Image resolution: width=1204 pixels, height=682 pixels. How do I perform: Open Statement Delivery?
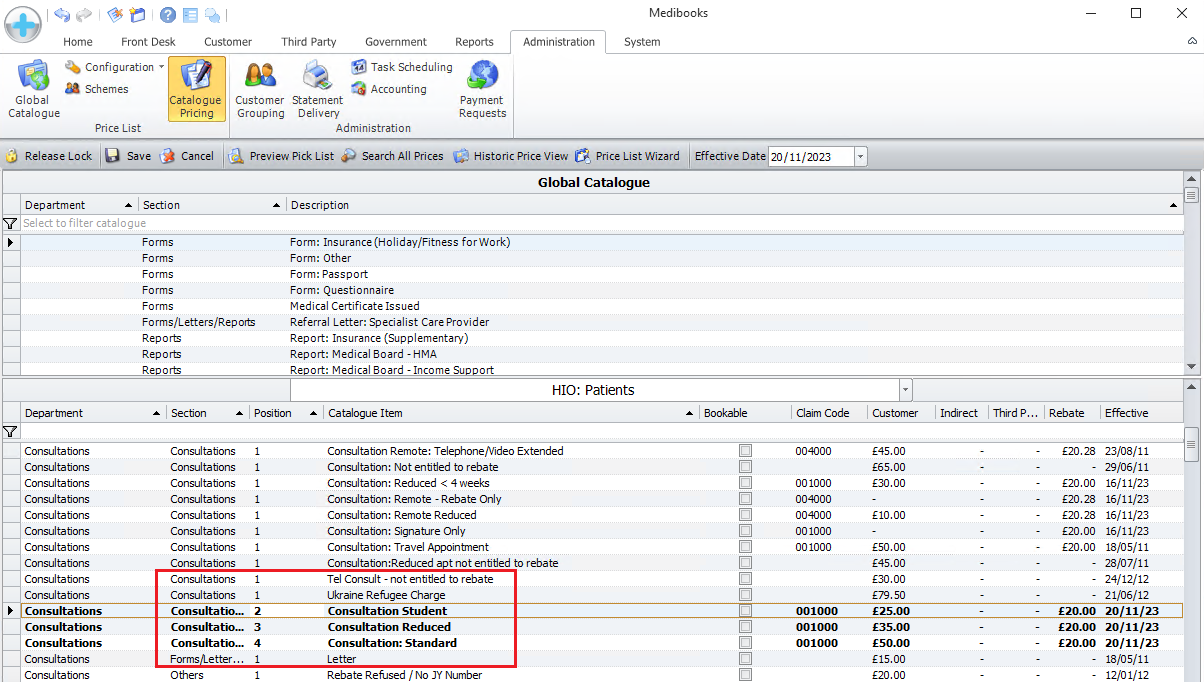pyautogui.click(x=318, y=89)
